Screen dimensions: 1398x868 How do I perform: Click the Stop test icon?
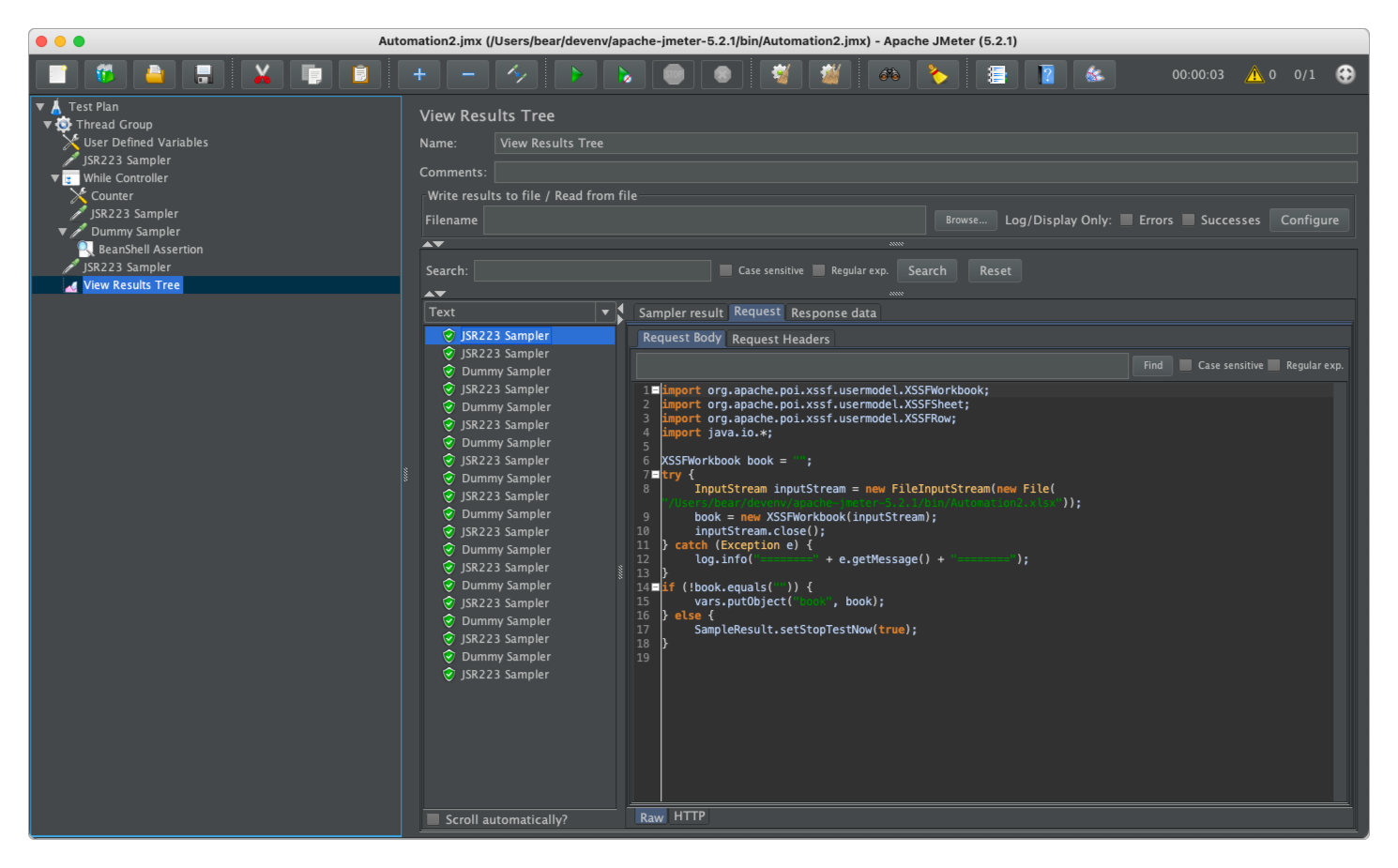[x=674, y=74]
